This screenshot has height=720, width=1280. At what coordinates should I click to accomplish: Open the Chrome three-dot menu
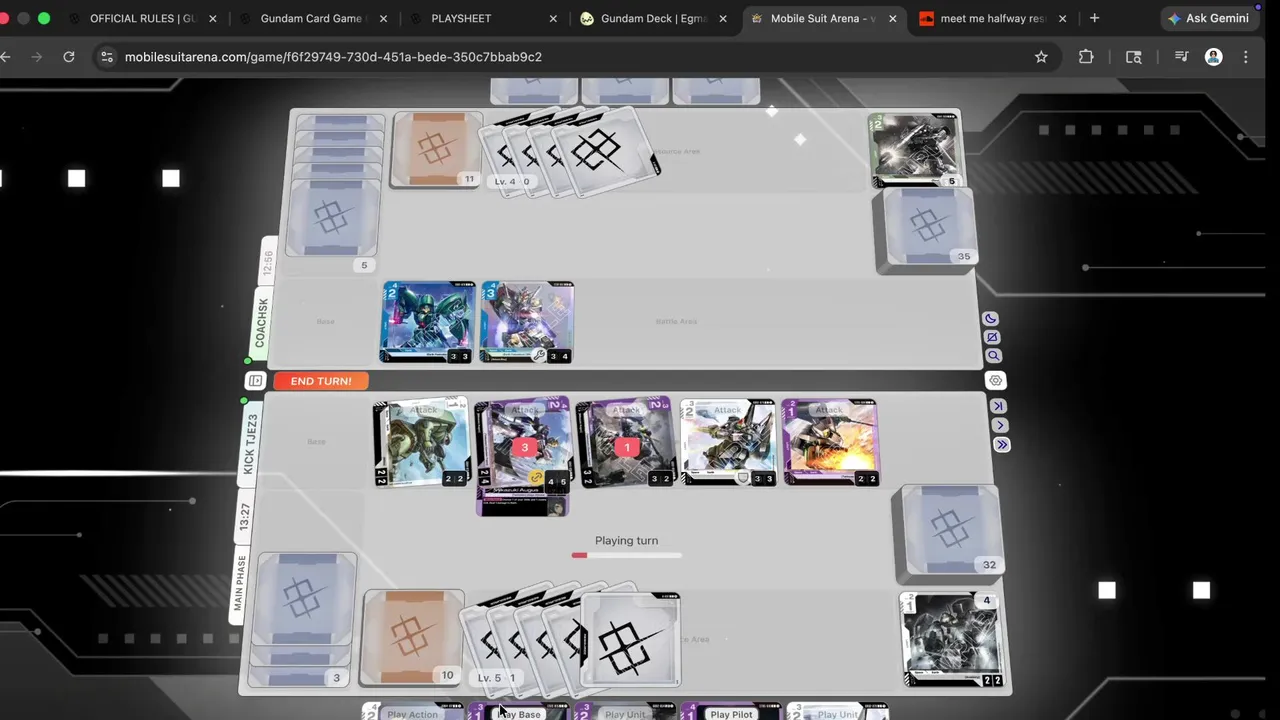[x=1245, y=57]
